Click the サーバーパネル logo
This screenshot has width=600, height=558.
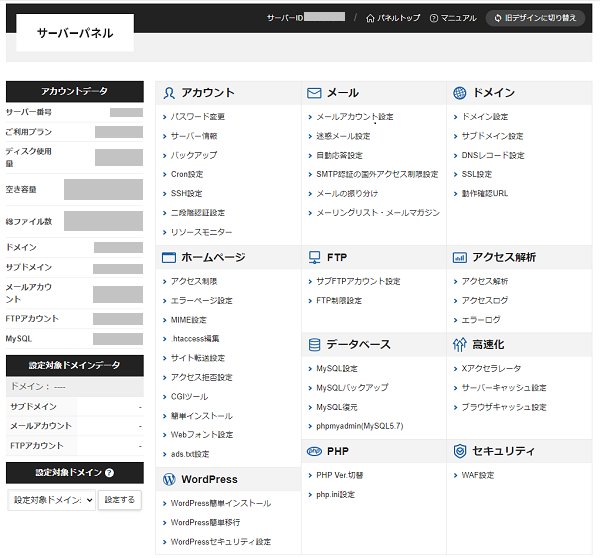click(75, 33)
